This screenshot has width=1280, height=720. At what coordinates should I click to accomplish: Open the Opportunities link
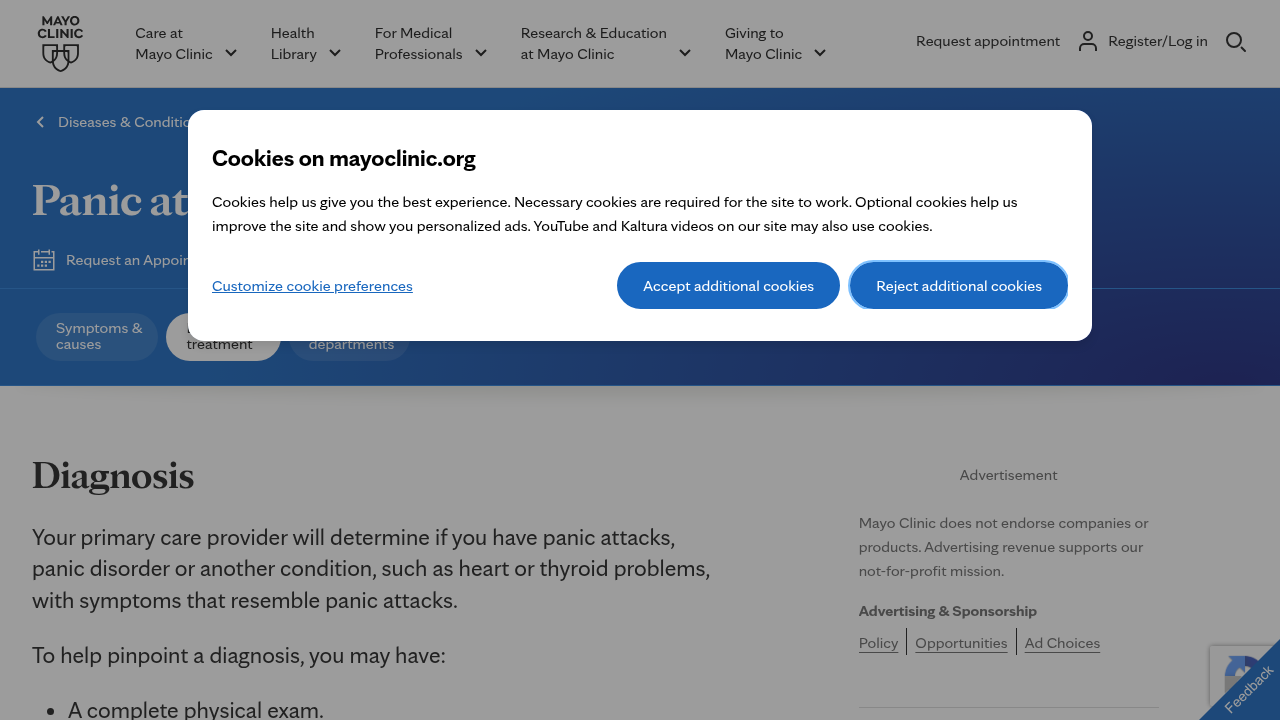[x=961, y=643]
